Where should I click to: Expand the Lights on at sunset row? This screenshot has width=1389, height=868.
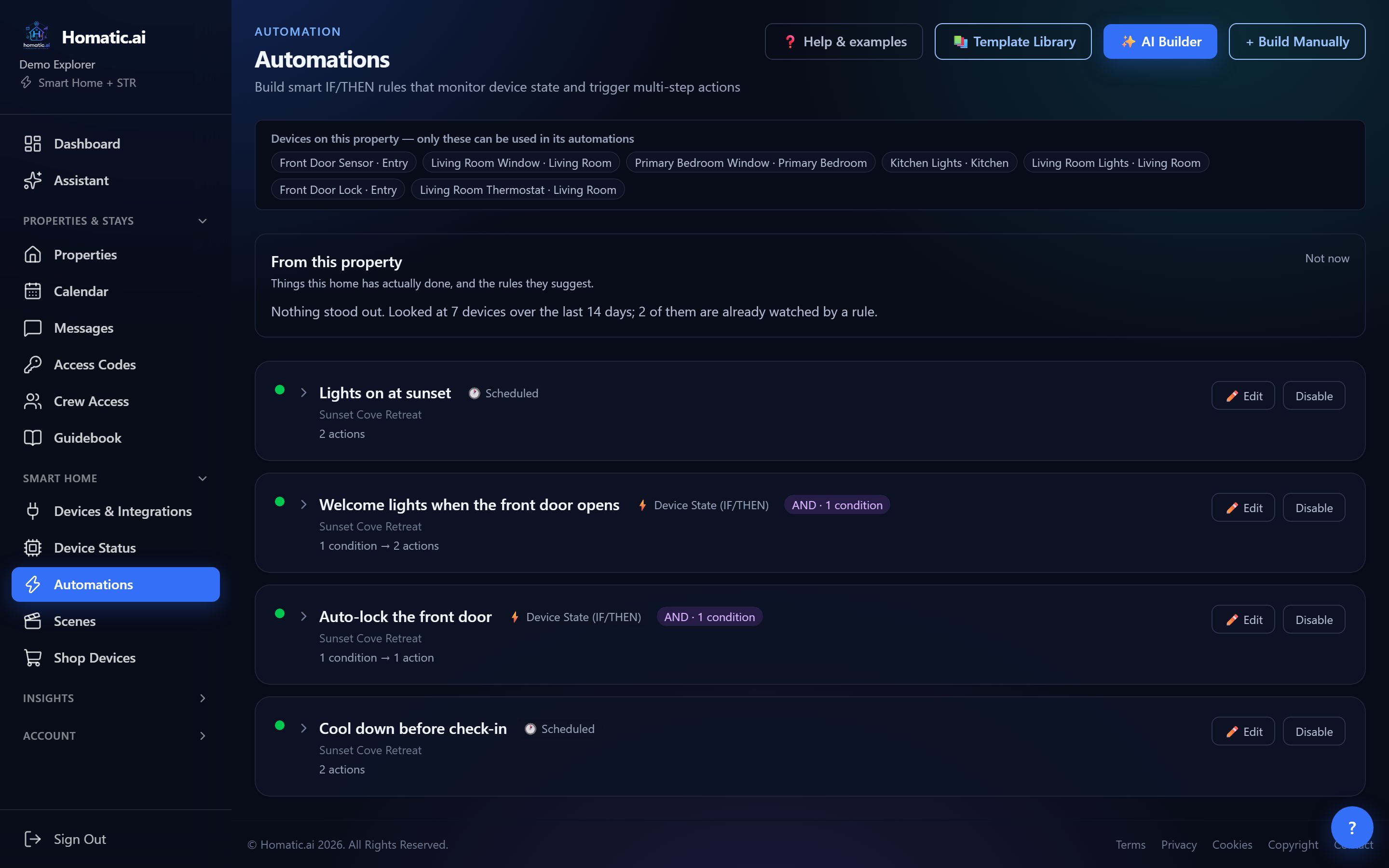(x=304, y=393)
